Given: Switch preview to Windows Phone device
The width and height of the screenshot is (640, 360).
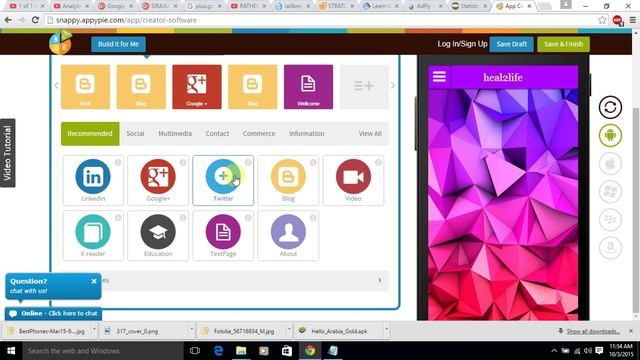Looking at the screenshot, I should pos(610,191).
